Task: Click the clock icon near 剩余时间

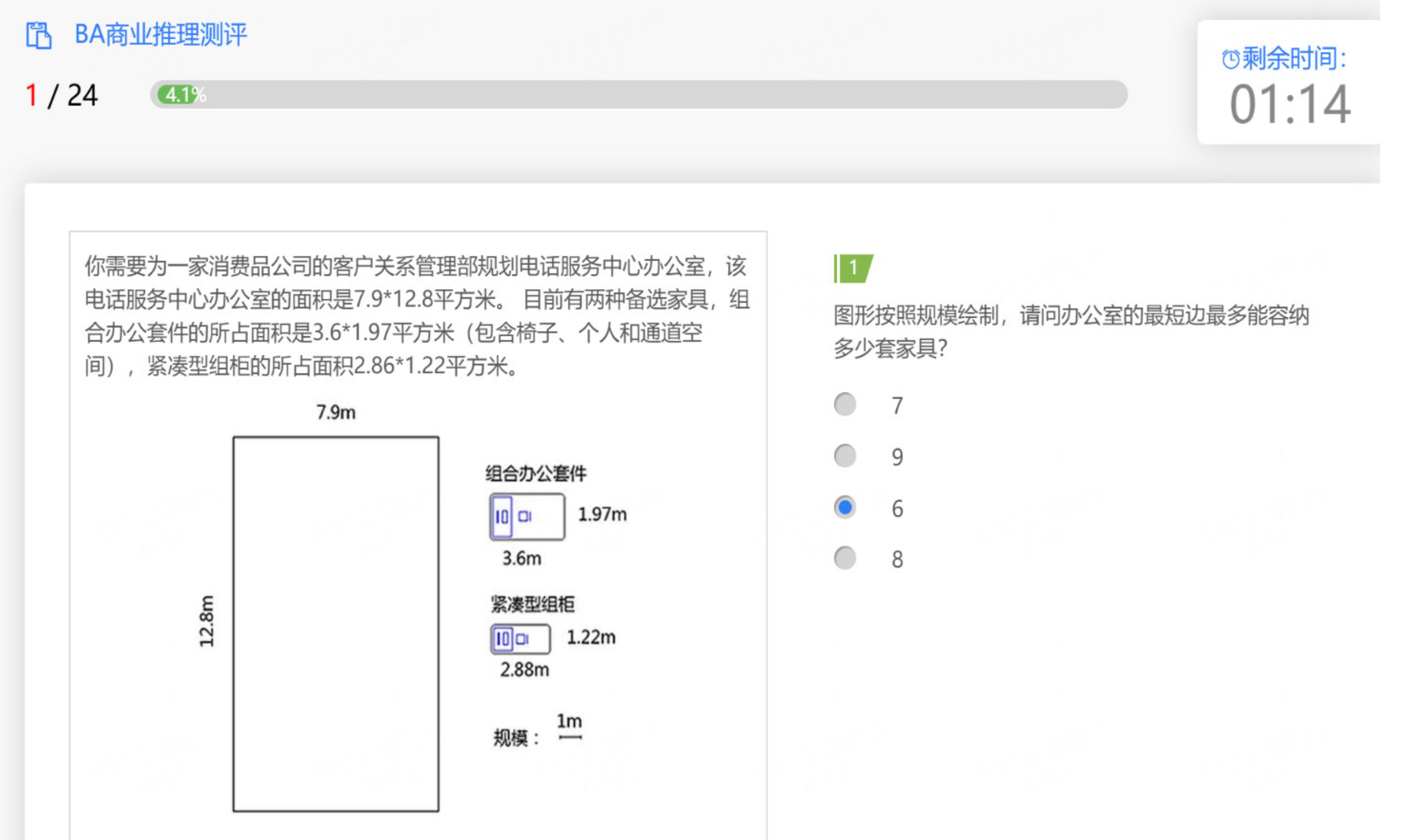Action: (1230, 59)
